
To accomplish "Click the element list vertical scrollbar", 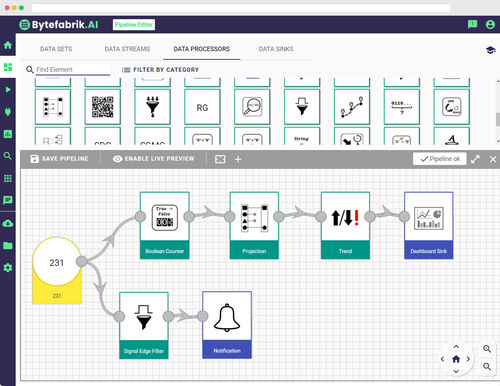I will (498, 119).
